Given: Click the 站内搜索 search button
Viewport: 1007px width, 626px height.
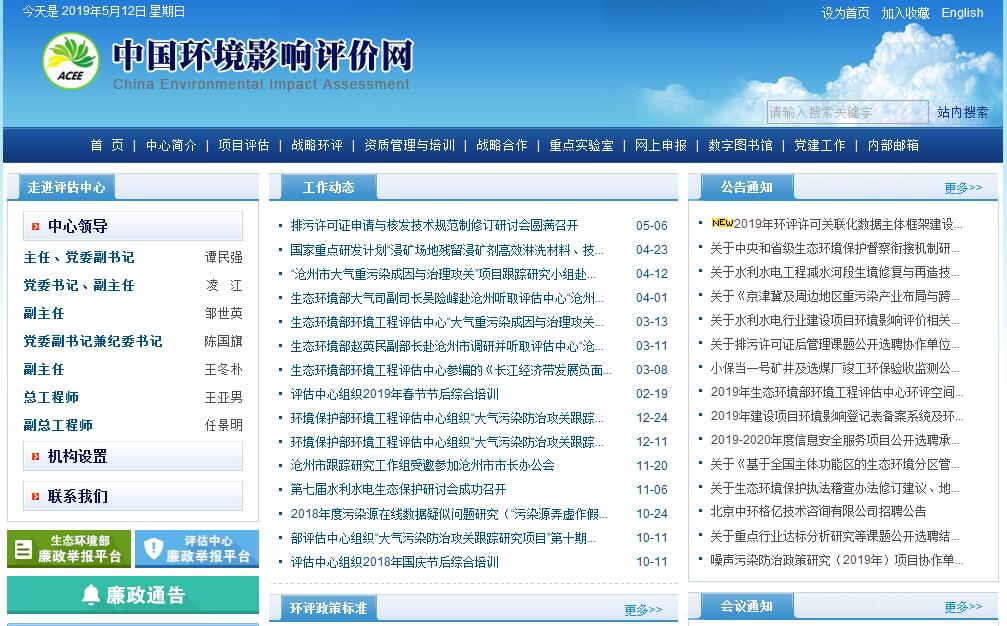Looking at the screenshot, I should point(962,112).
